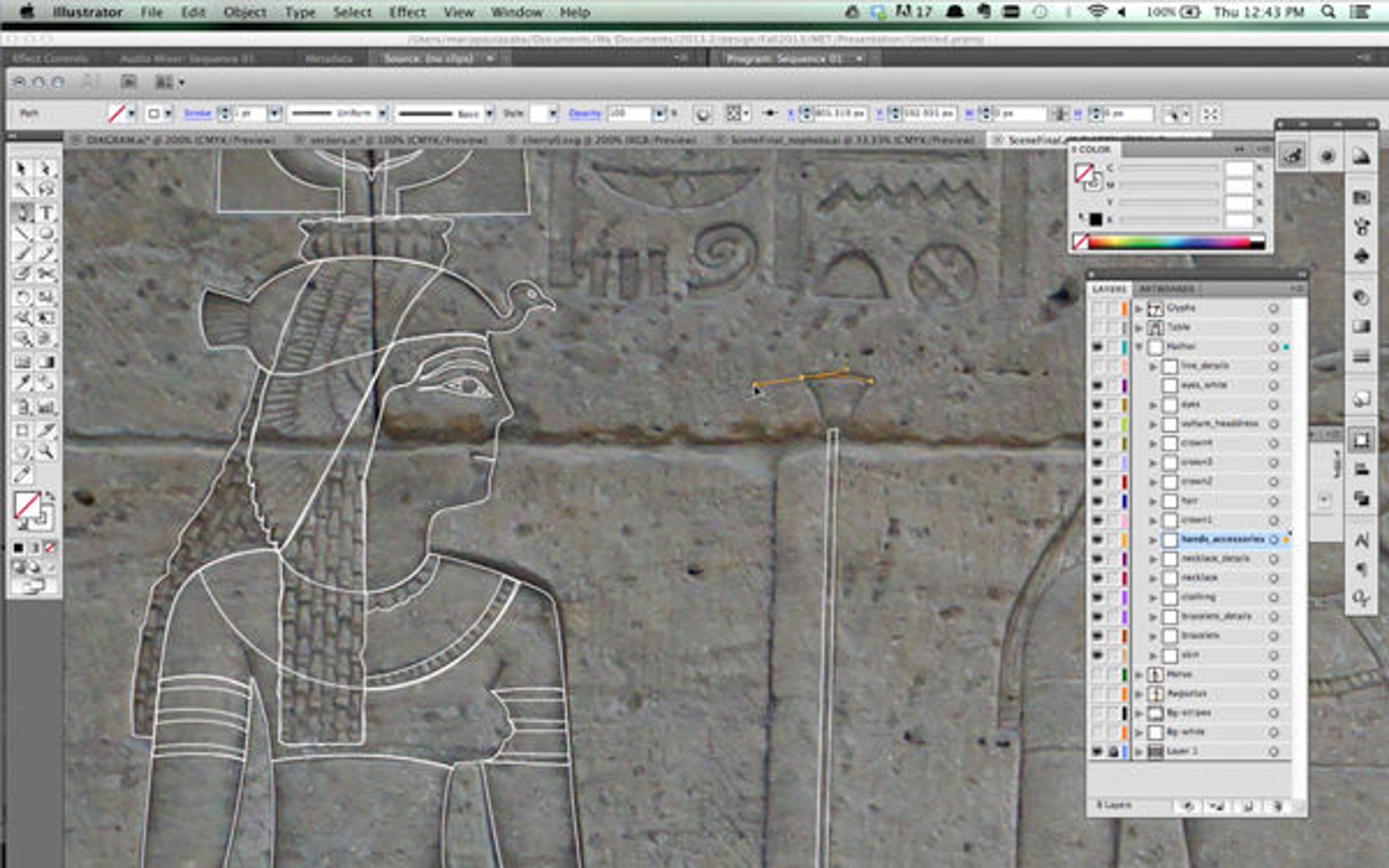The width and height of the screenshot is (1389, 868).
Task: Select the Line Segment tool
Action: tap(22, 234)
